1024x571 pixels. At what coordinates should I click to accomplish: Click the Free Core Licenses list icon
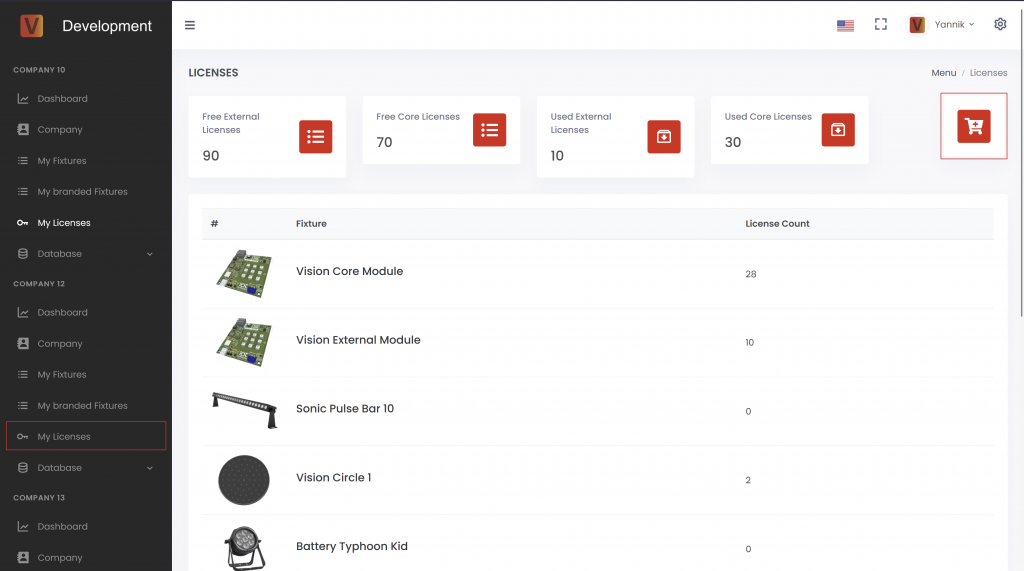coord(489,130)
